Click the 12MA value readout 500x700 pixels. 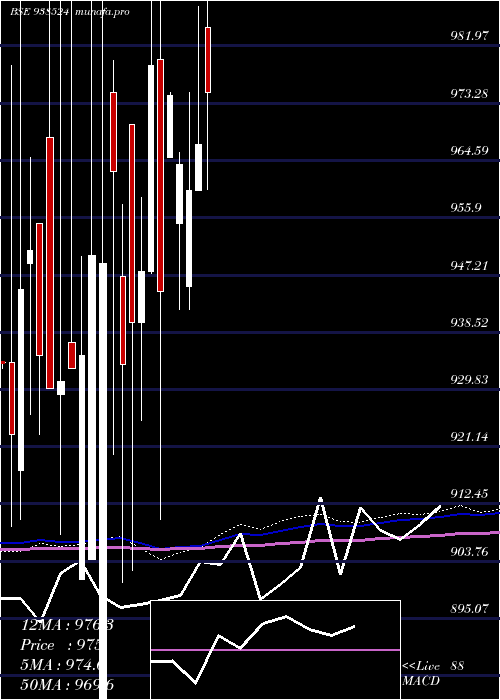click(67, 625)
